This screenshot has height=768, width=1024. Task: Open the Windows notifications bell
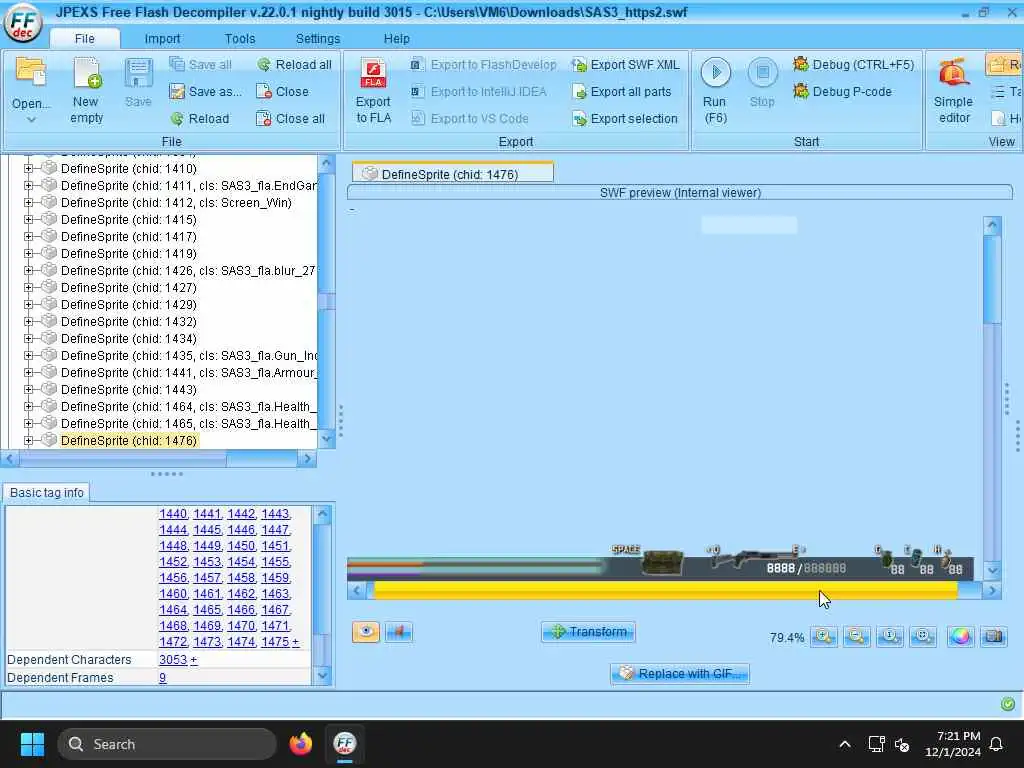[997, 744]
